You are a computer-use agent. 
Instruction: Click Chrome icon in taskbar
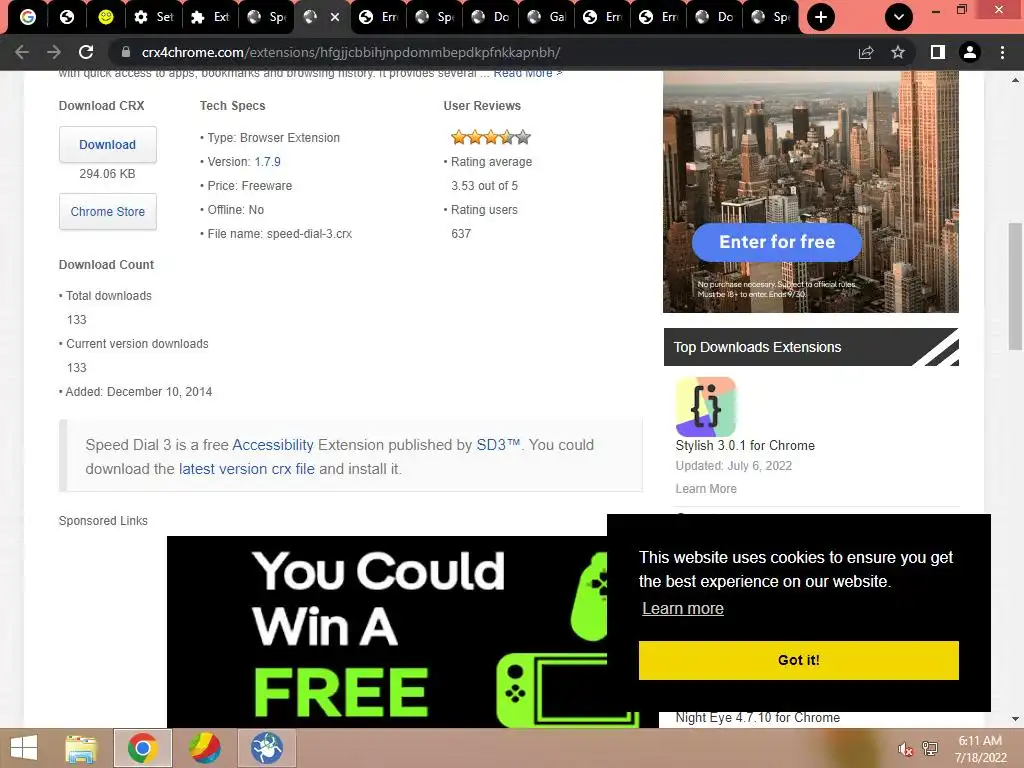pyautogui.click(x=142, y=748)
